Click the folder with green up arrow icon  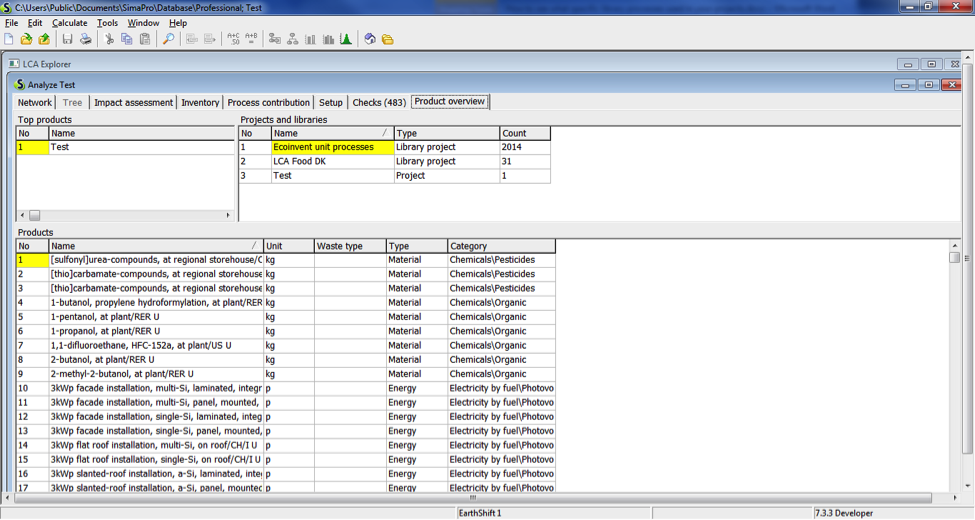(x=44, y=39)
